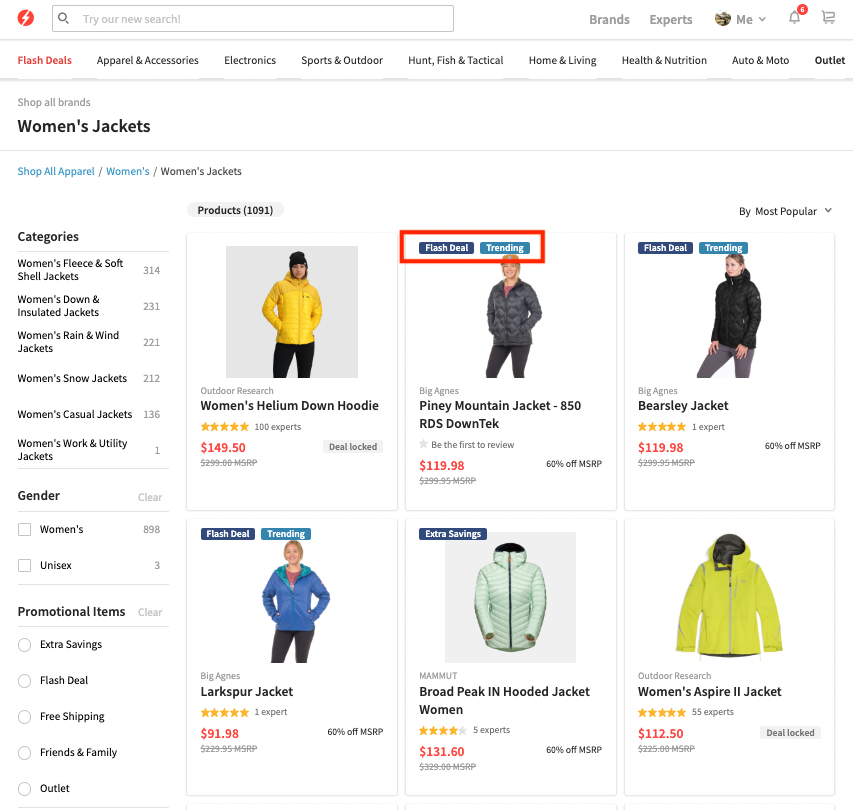Open the Sports & Outdoor menu
Viewport: 853px width, 810px height.
342,60
